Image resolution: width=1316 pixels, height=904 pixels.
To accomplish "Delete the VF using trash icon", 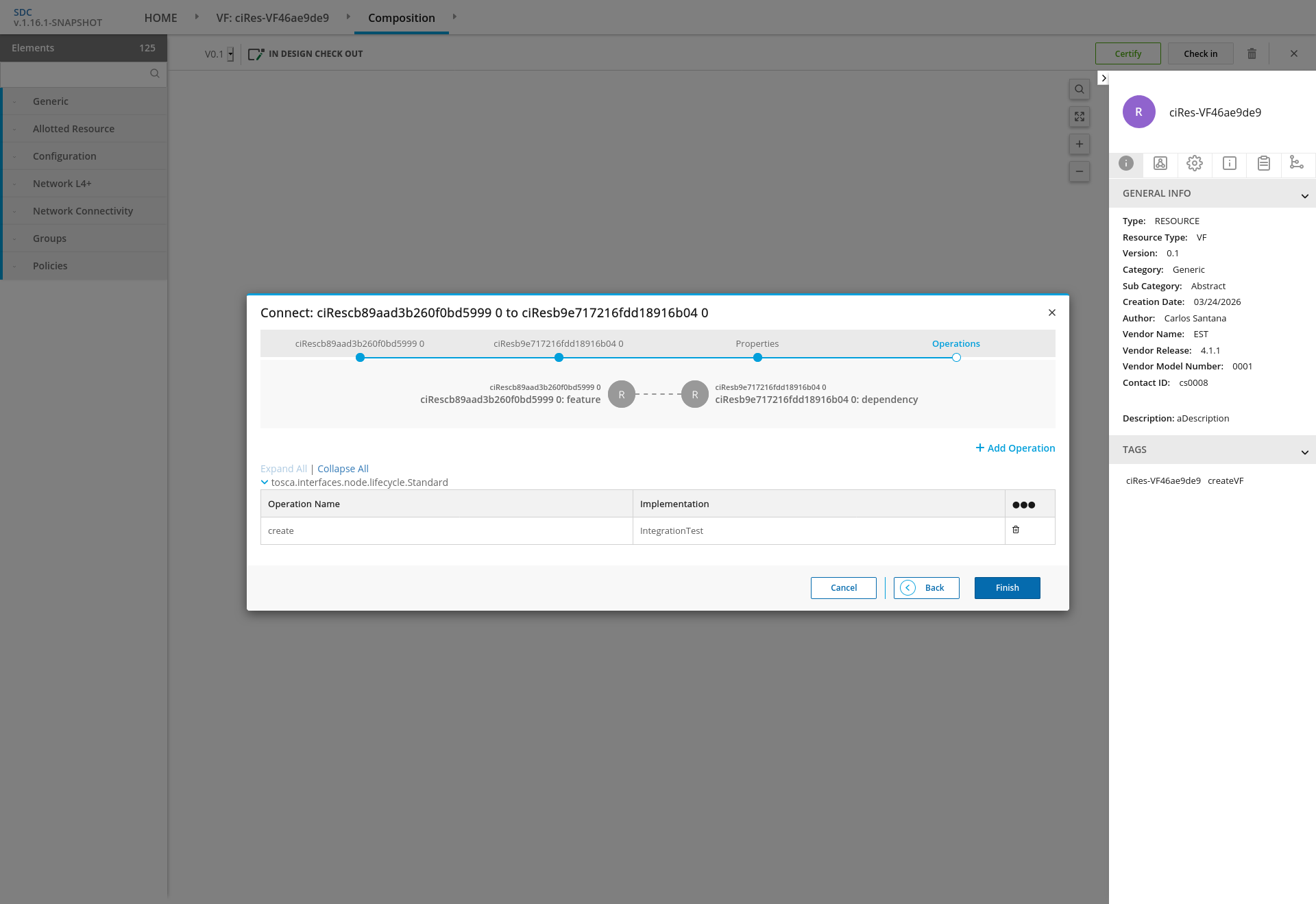I will [x=1252, y=53].
